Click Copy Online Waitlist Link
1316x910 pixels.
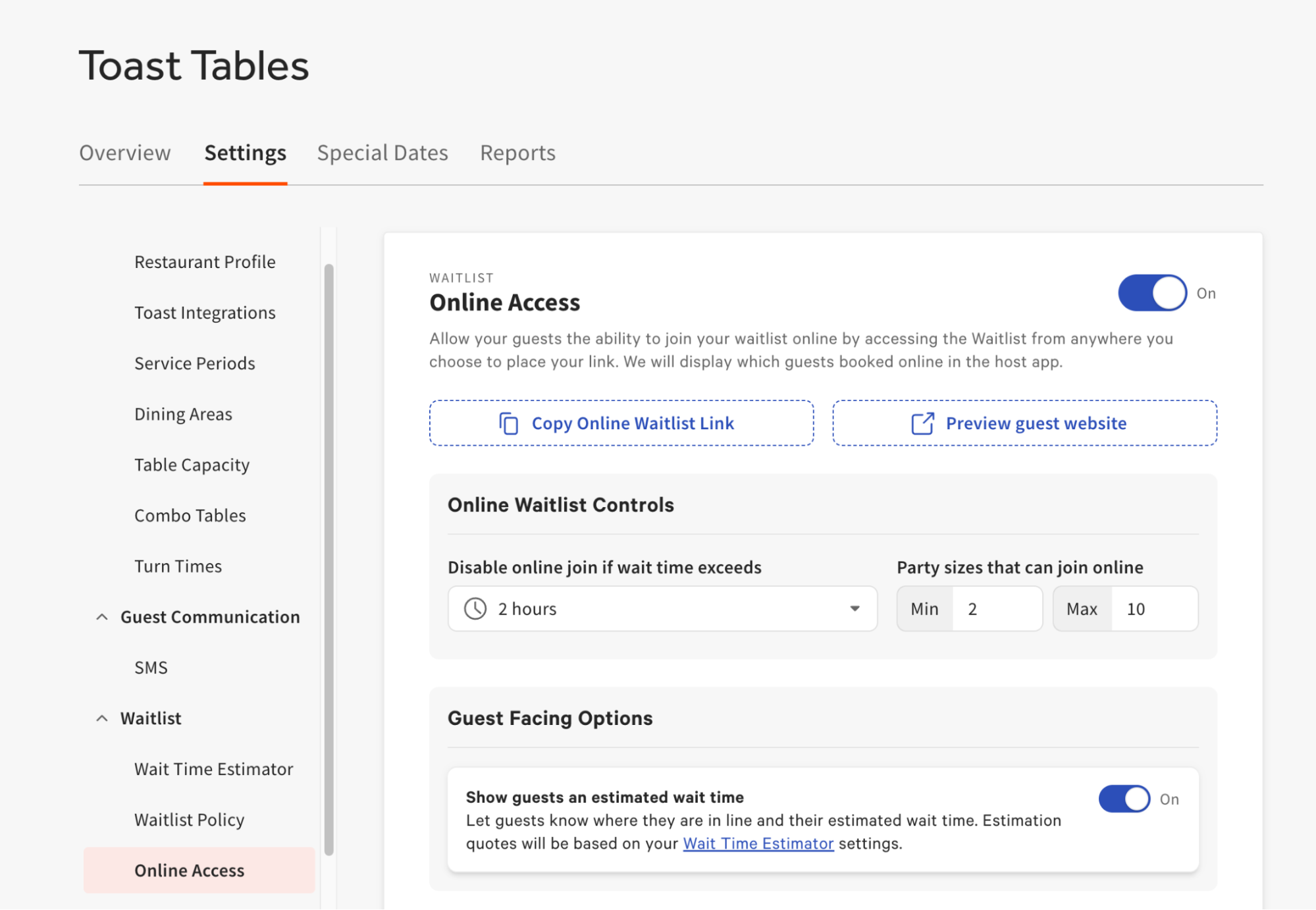[621, 423]
